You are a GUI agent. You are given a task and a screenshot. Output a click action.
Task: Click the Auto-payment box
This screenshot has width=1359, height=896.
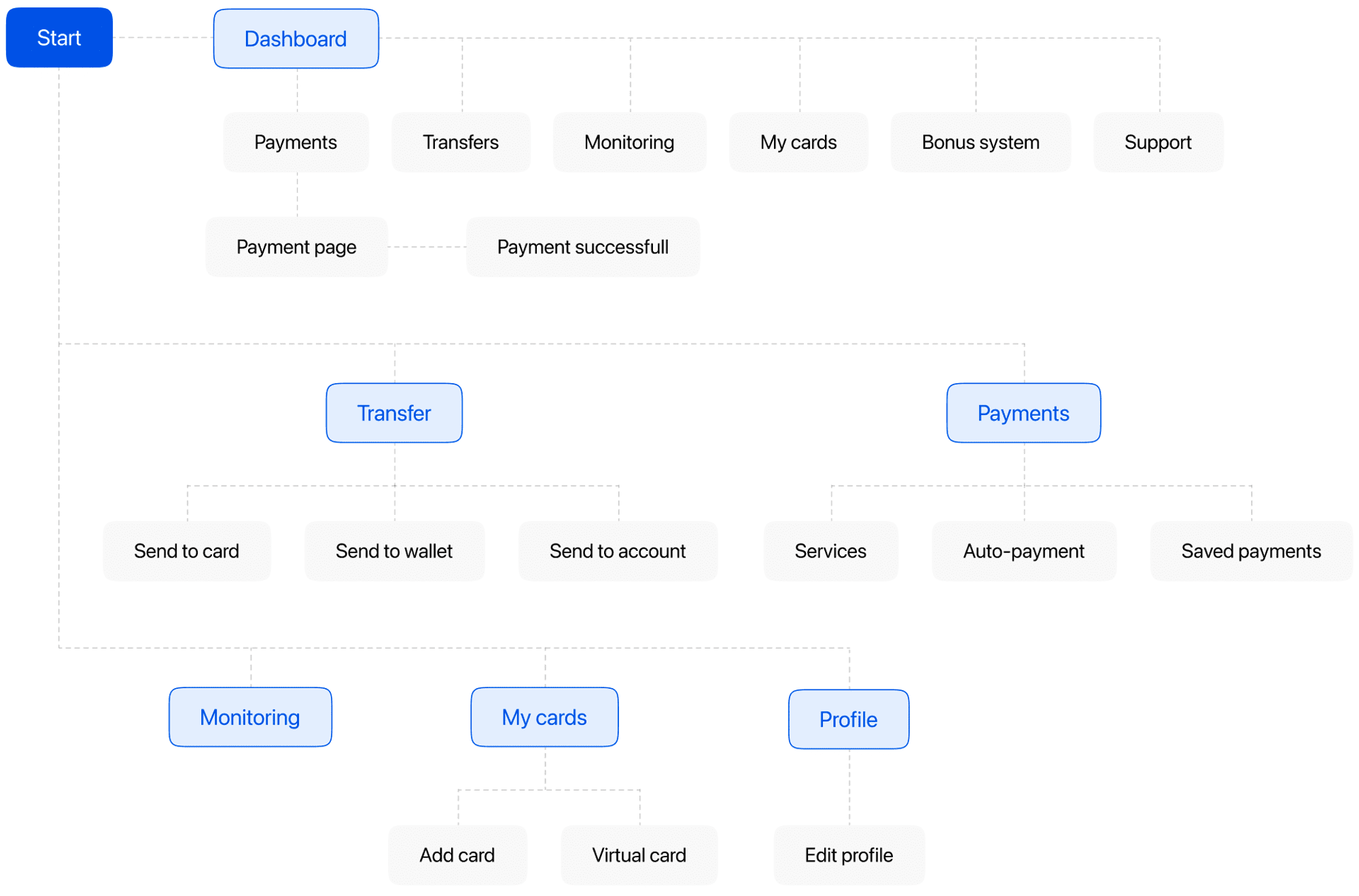tap(1023, 551)
